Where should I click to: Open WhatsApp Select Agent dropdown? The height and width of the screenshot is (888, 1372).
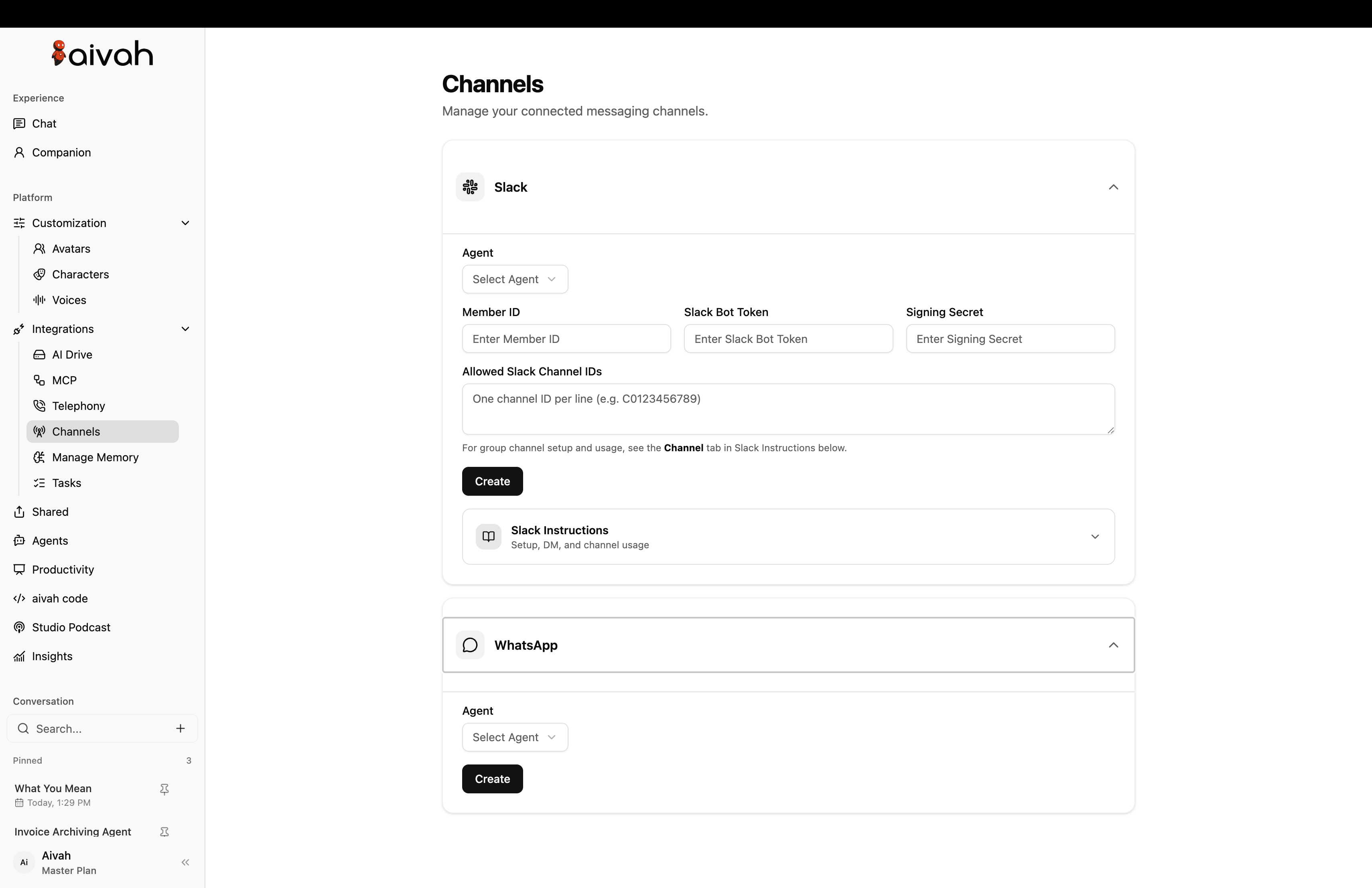click(515, 737)
